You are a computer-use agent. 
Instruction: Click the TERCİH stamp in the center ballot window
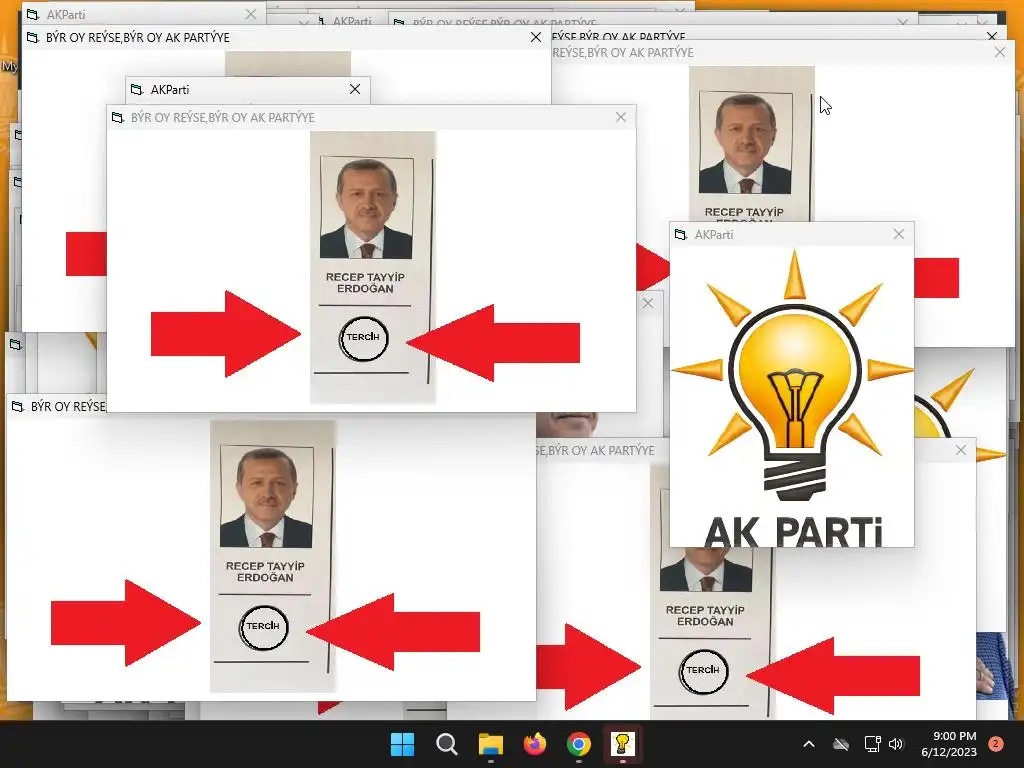(x=363, y=338)
